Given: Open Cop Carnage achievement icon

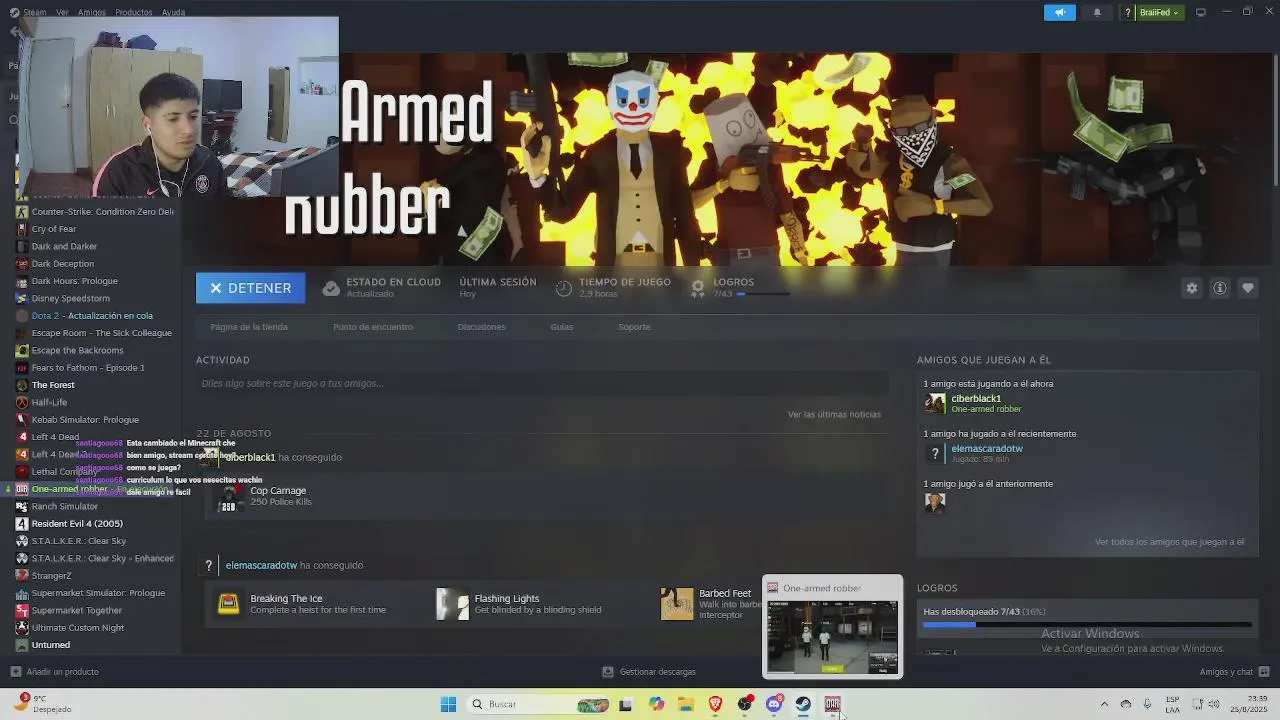Looking at the screenshot, I should click(x=229, y=496).
